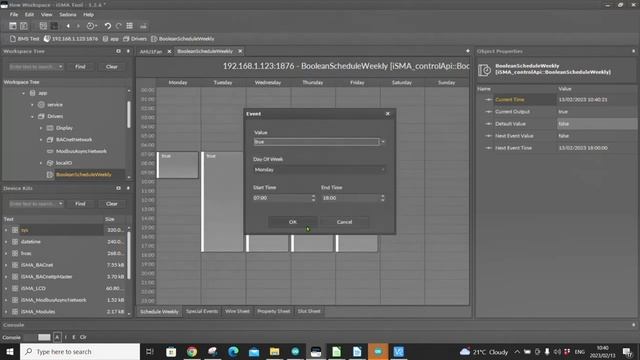Screen dimensions: 640x360
Task: Click the forward navigation arrow in the toolbar
Action: pyautogui.click(x=78, y=26)
